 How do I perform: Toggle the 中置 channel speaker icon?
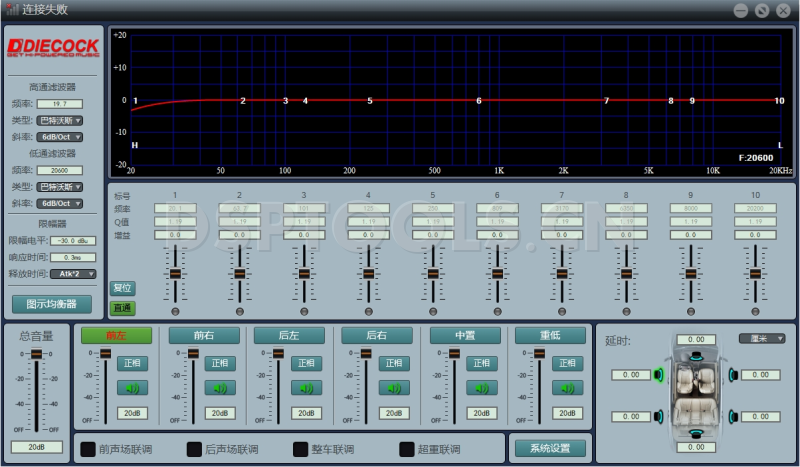point(482,388)
